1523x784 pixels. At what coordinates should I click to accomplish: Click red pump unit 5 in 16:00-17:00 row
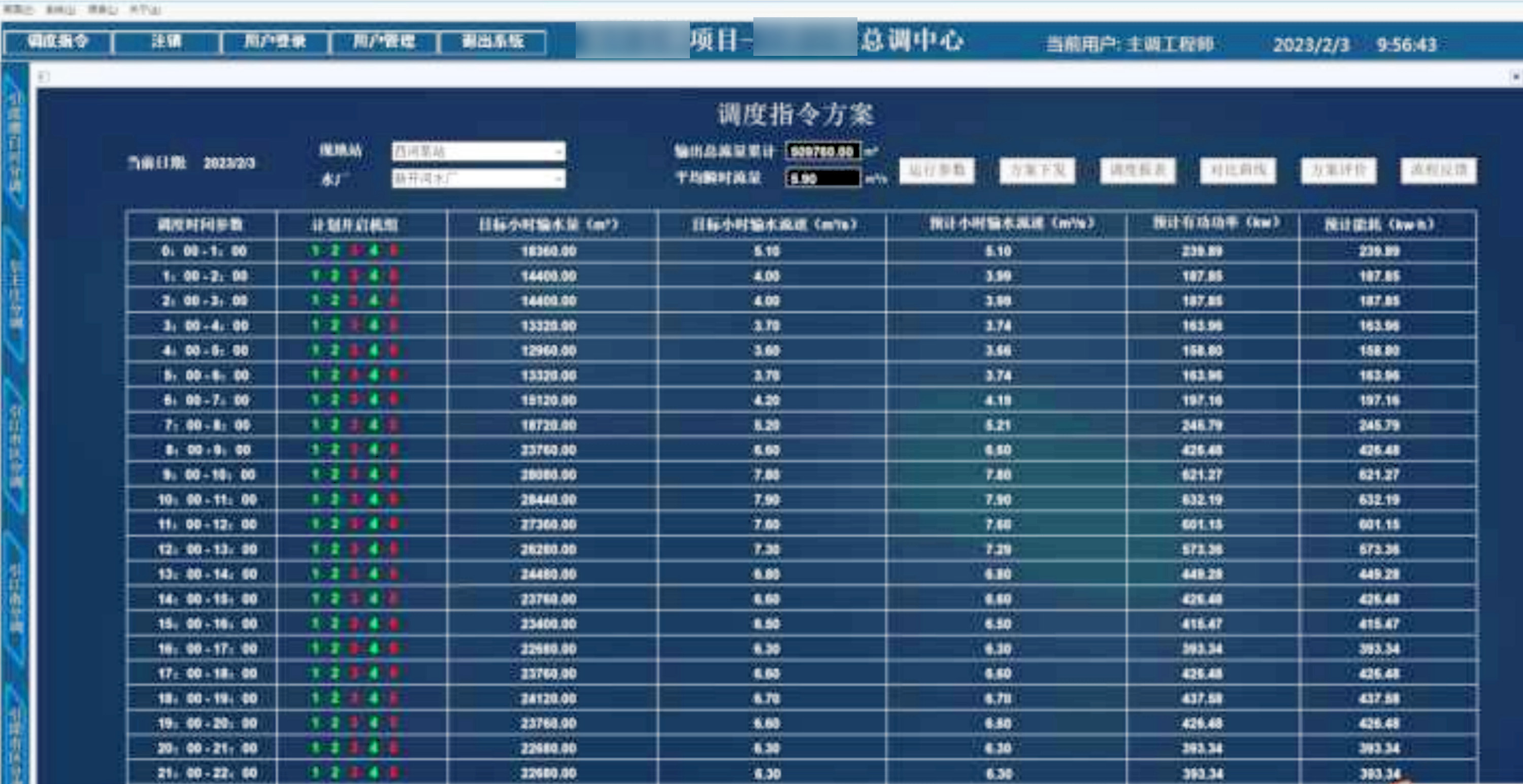point(393,649)
